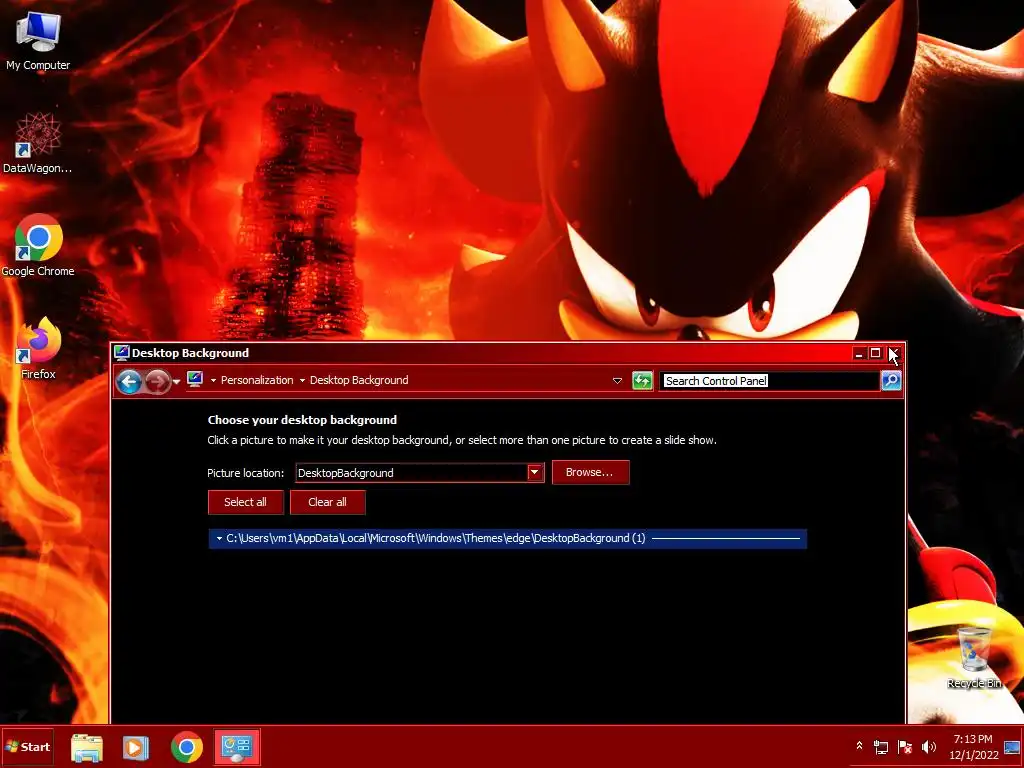The width and height of the screenshot is (1024, 768).
Task: Click Select all pictures button
Action: pos(246,502)
